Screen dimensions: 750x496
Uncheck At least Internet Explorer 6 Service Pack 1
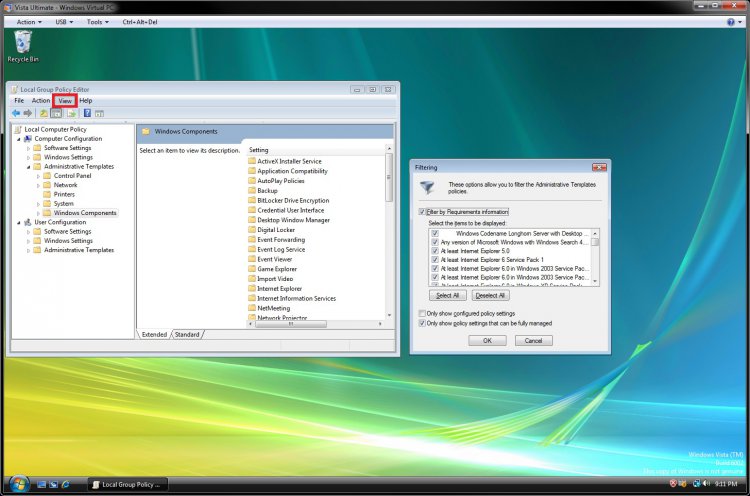point(435,260)
